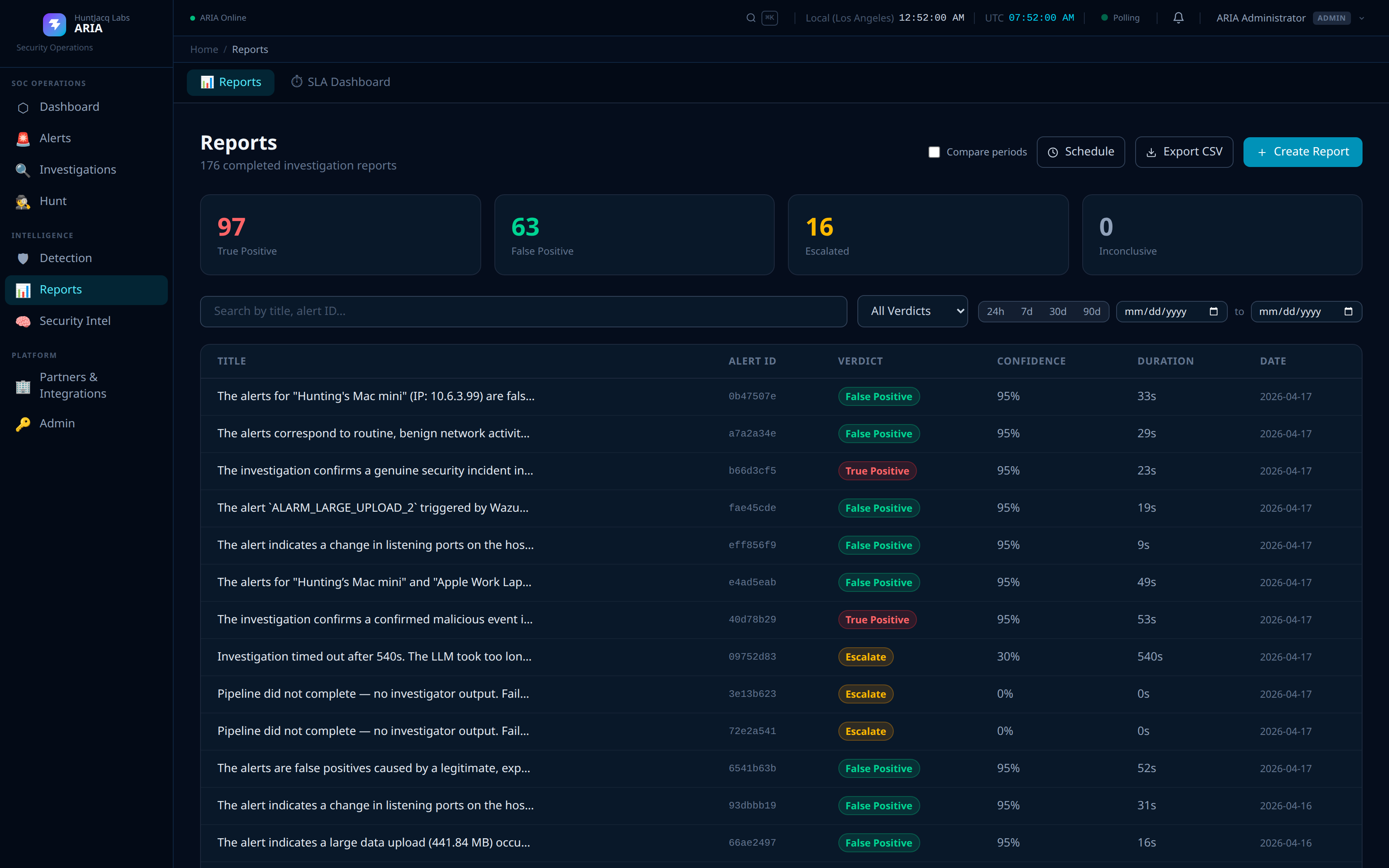Expand the ARIA Administrator user menu chevron

(1361, 18)
